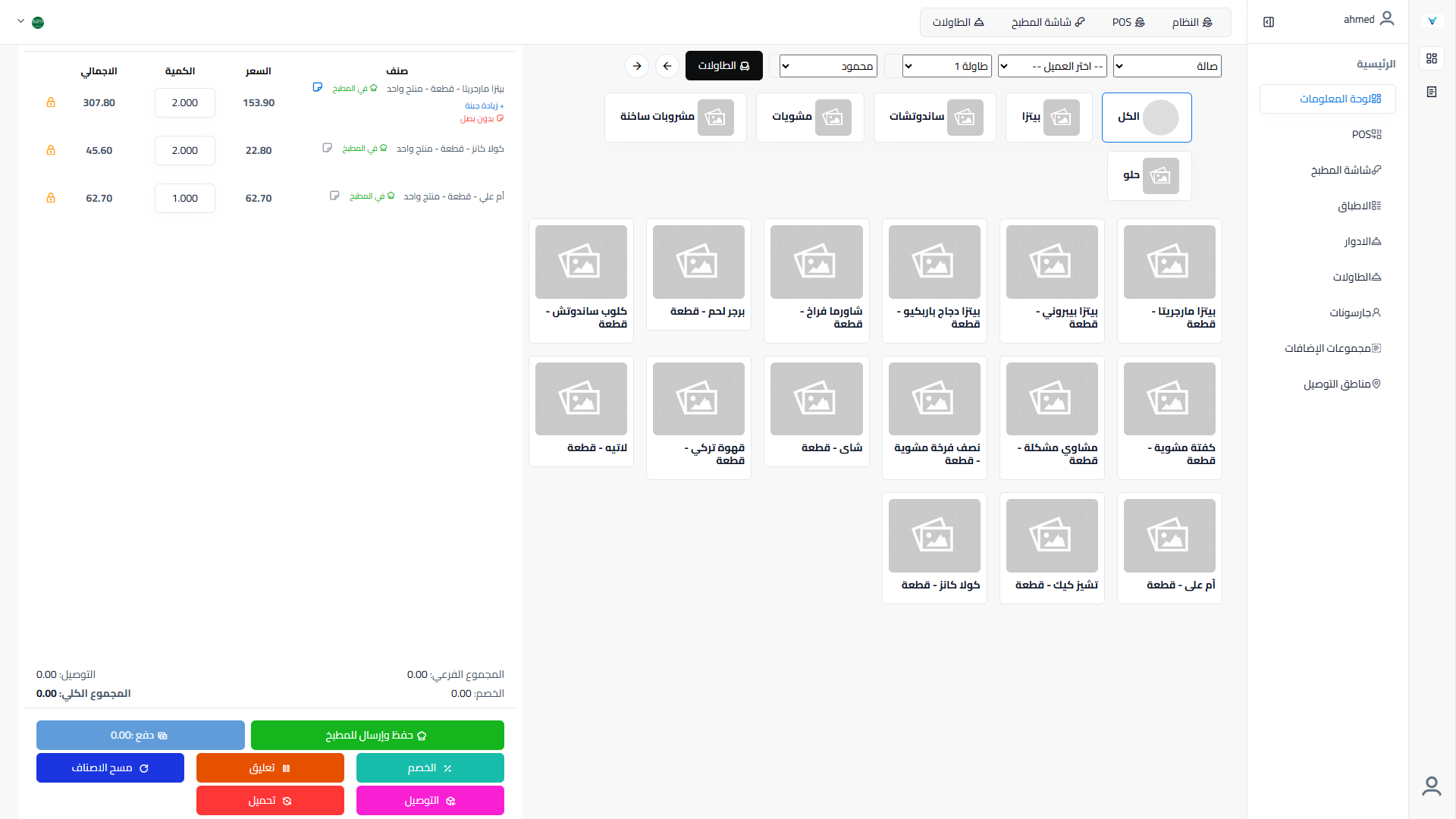Image resolution: width=1456 pixels, height=819 pixels.
Task: Click the dashboard grid icon in right rail
Action: 1432,58
